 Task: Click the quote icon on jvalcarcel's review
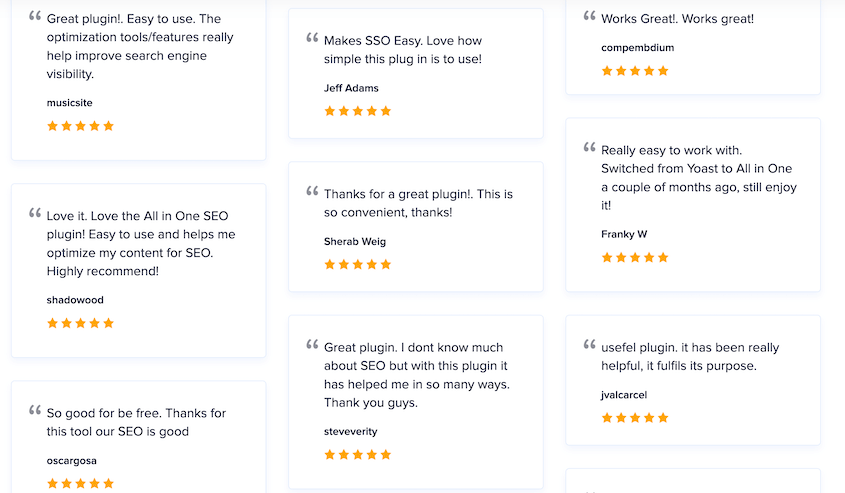589,345
